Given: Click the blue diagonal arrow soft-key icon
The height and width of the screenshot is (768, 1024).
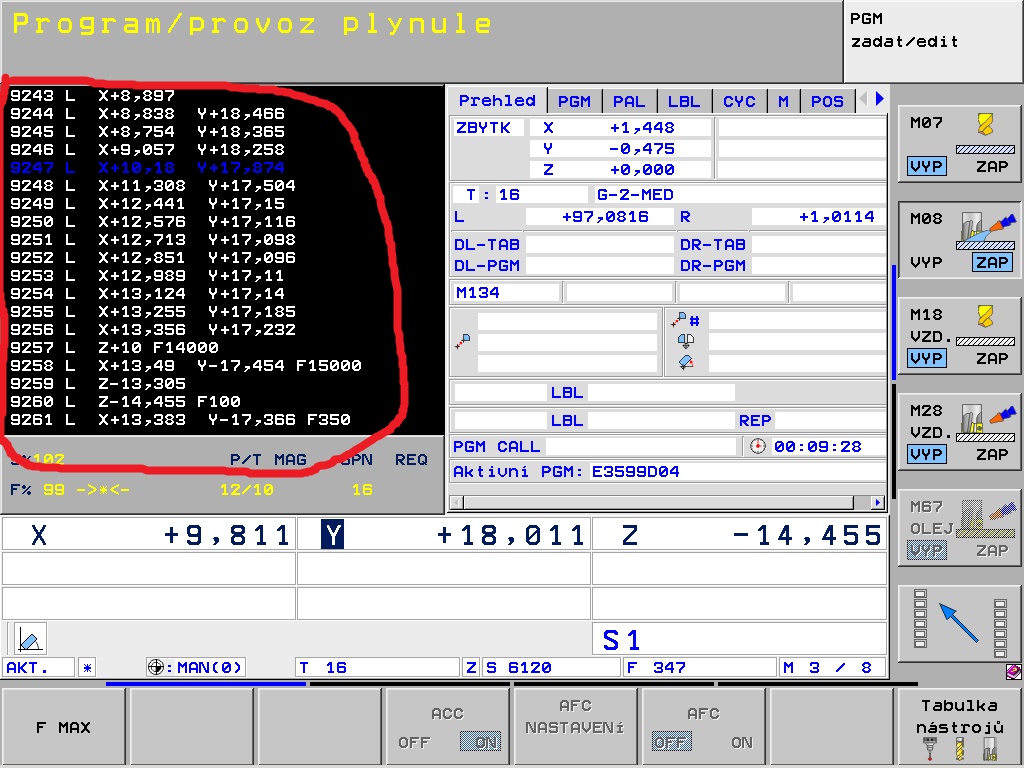Looking at the screenshot, I should [959, 622].
